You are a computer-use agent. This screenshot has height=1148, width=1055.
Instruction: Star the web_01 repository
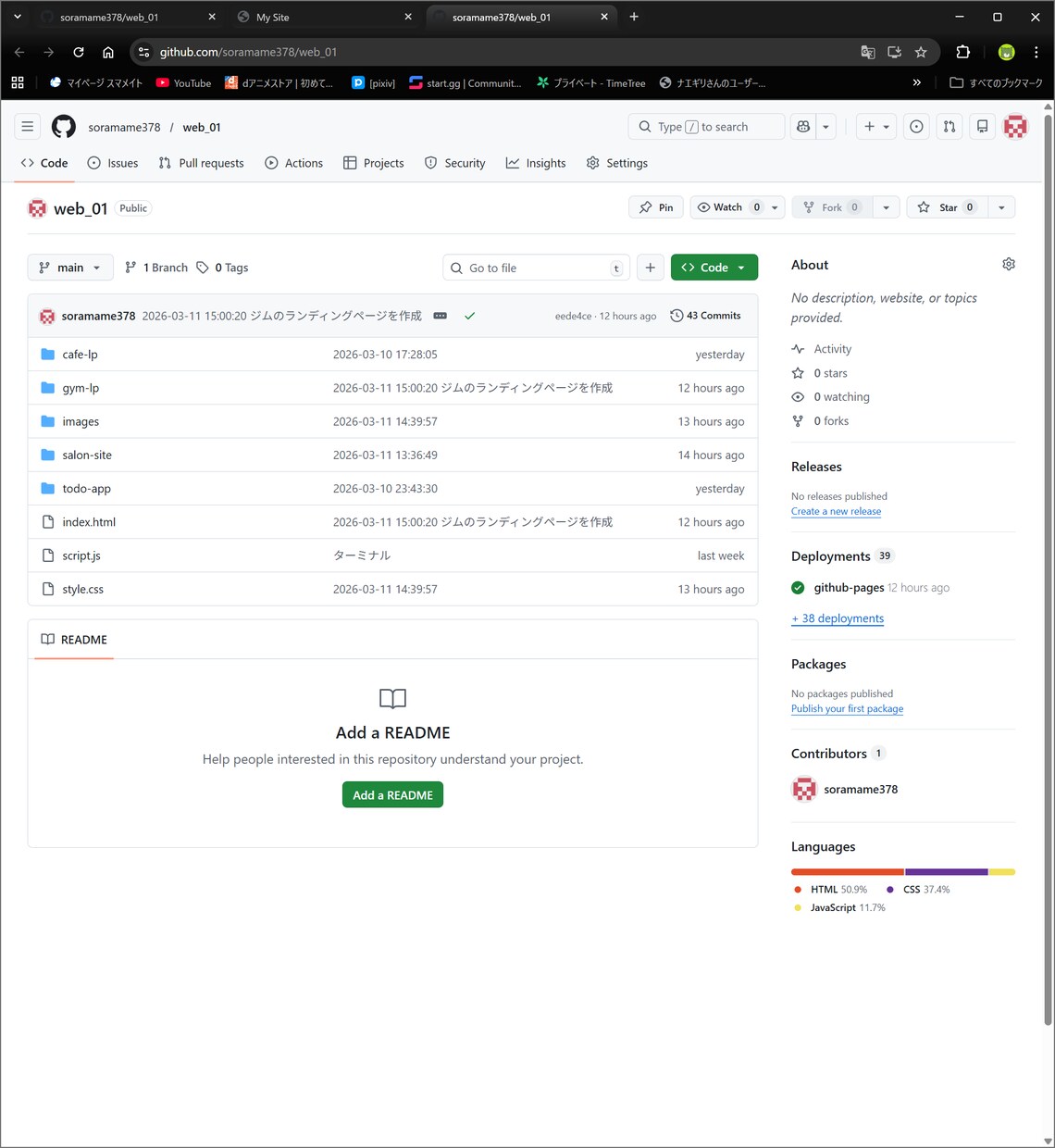(x=947, y=207)
